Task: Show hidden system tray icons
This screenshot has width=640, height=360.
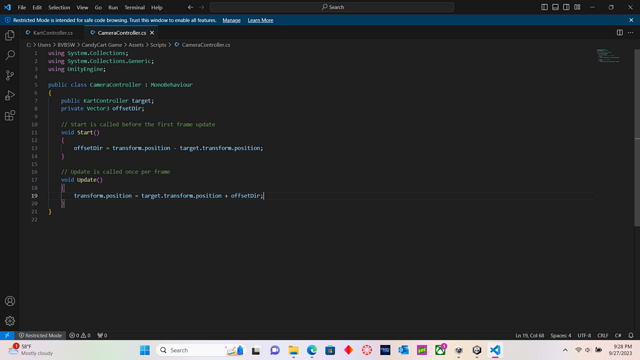Action: [x=565, y=350]
